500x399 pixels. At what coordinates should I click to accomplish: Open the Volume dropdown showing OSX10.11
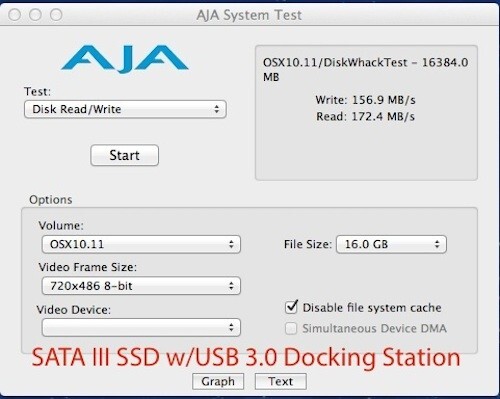[x=141, y=244]
